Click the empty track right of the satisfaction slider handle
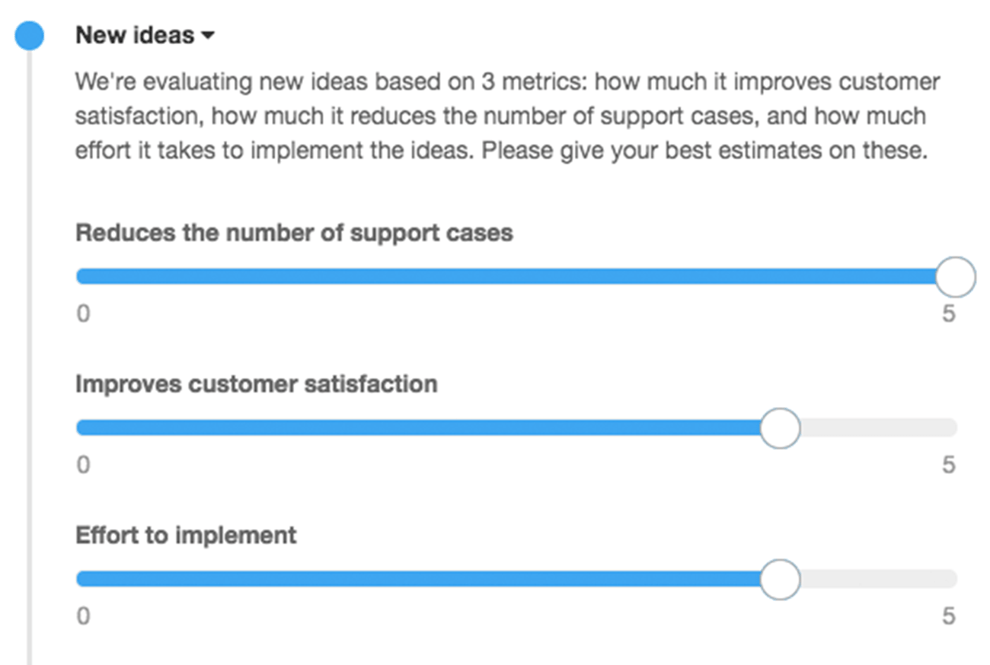This screenshot has height=665, width=990. tap(880, 428)
